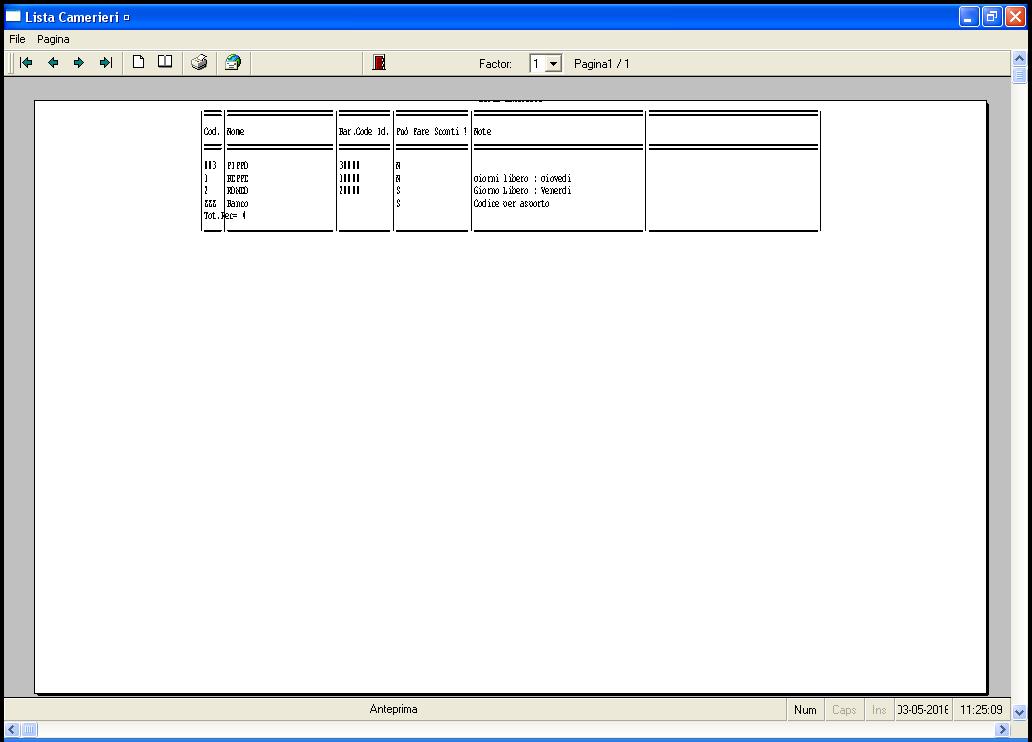
Task: Click the horizontal scrollbar left arrow
Action: (12, 729)
